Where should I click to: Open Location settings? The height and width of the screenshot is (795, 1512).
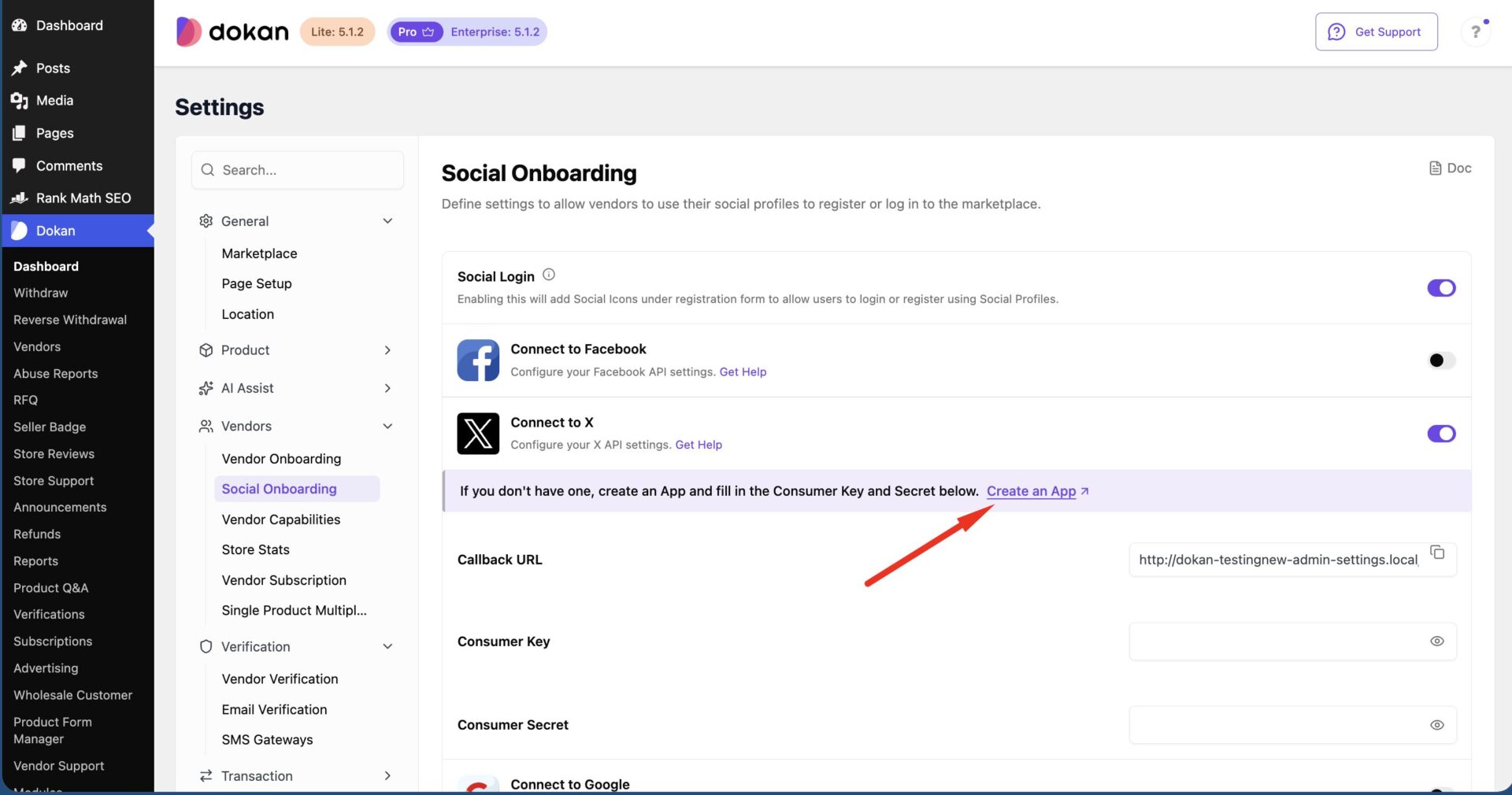(x=248, y=314)
